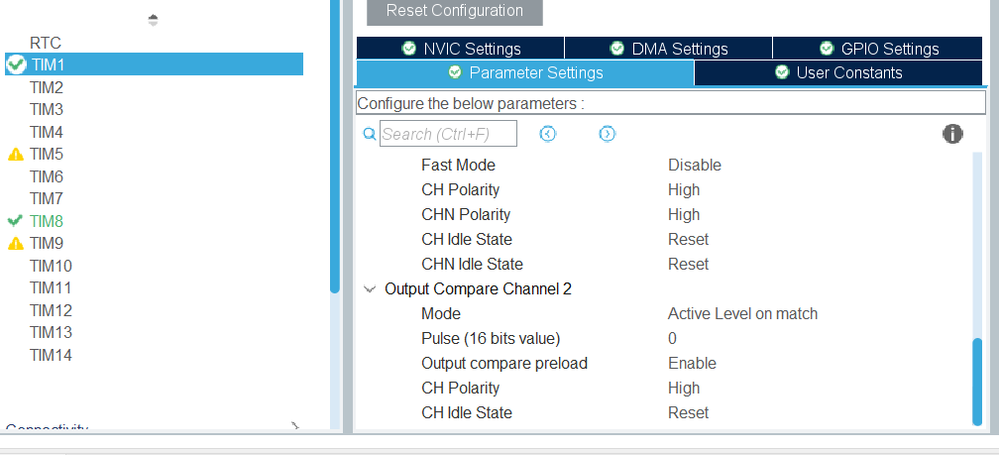Go to previous search result arrow
Image resolution: width=999 pixels, height=455 pixels.
point(547,134)
